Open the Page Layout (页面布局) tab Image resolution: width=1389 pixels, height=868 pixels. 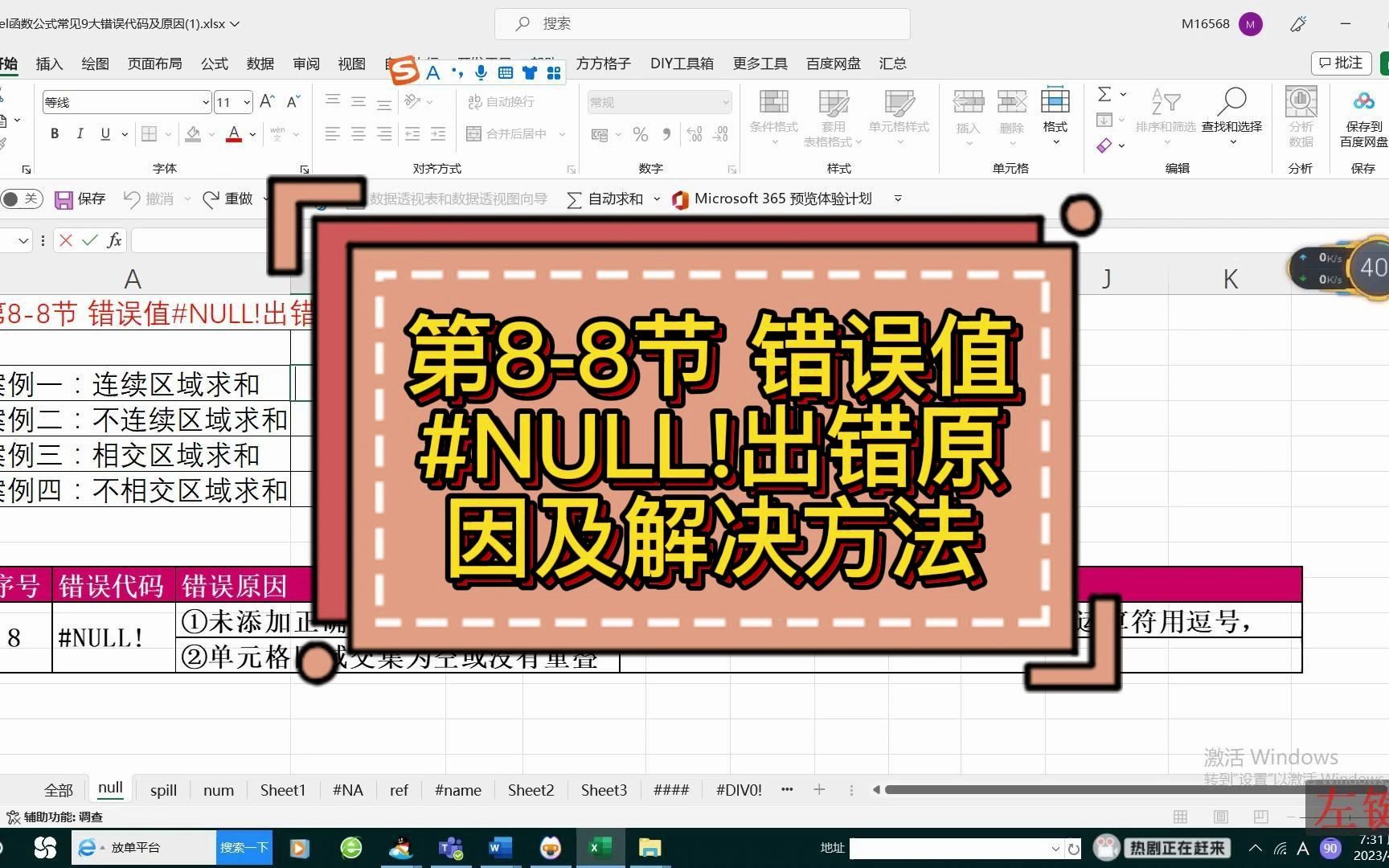pos(154,63)
